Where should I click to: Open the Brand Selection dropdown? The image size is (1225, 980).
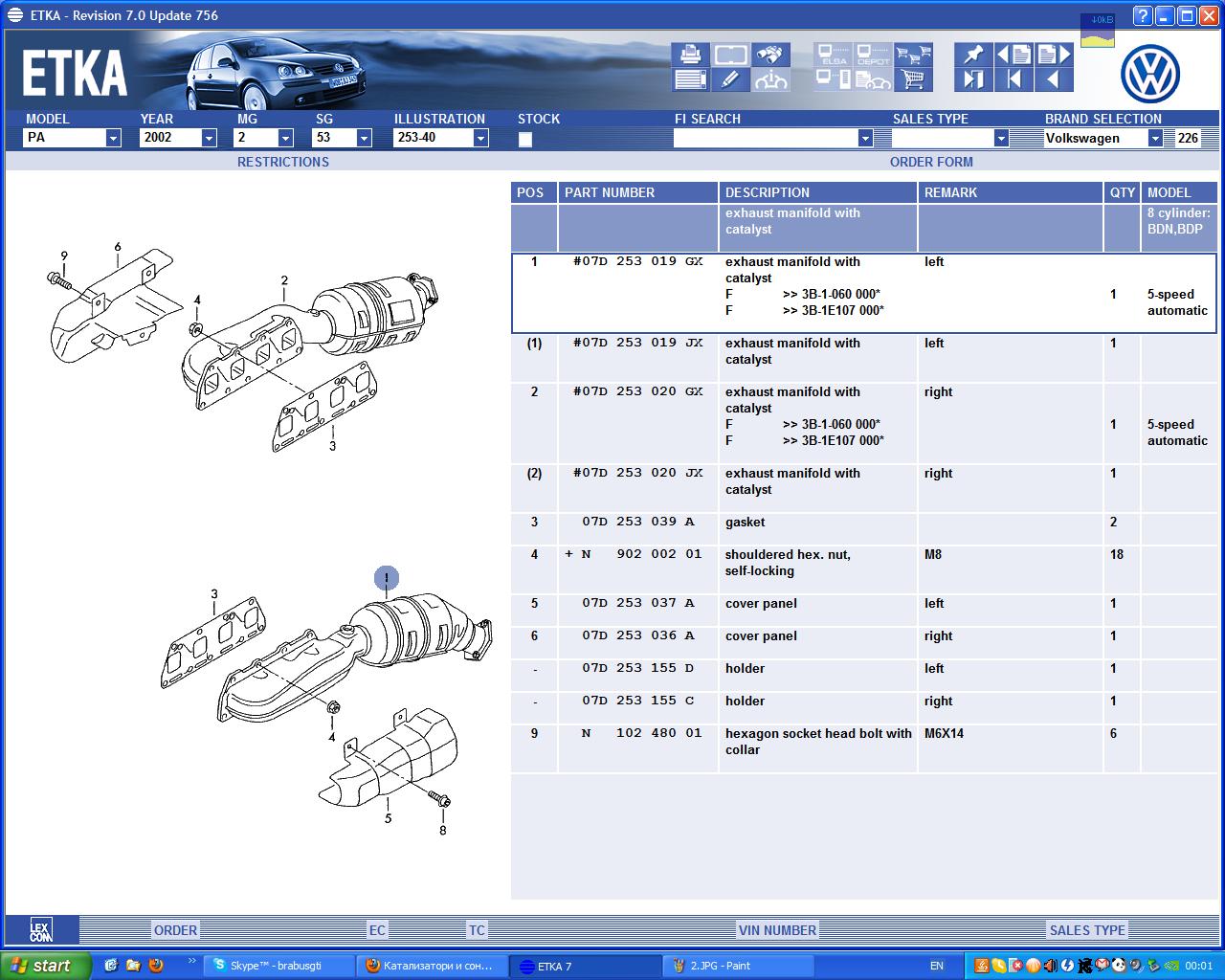(1155, 138)
